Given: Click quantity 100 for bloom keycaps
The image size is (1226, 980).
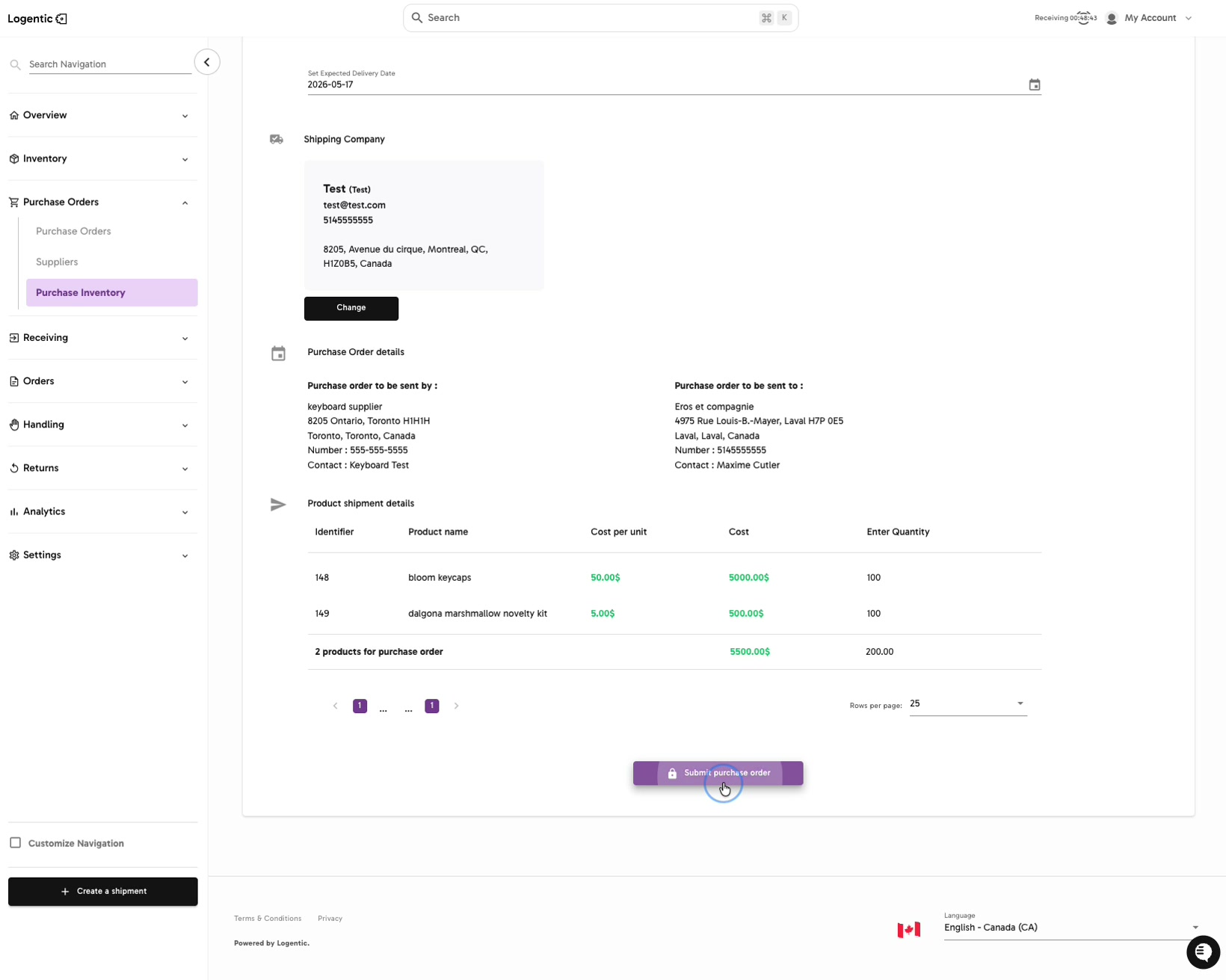Looking at the screenshot, I should (874, 578).
